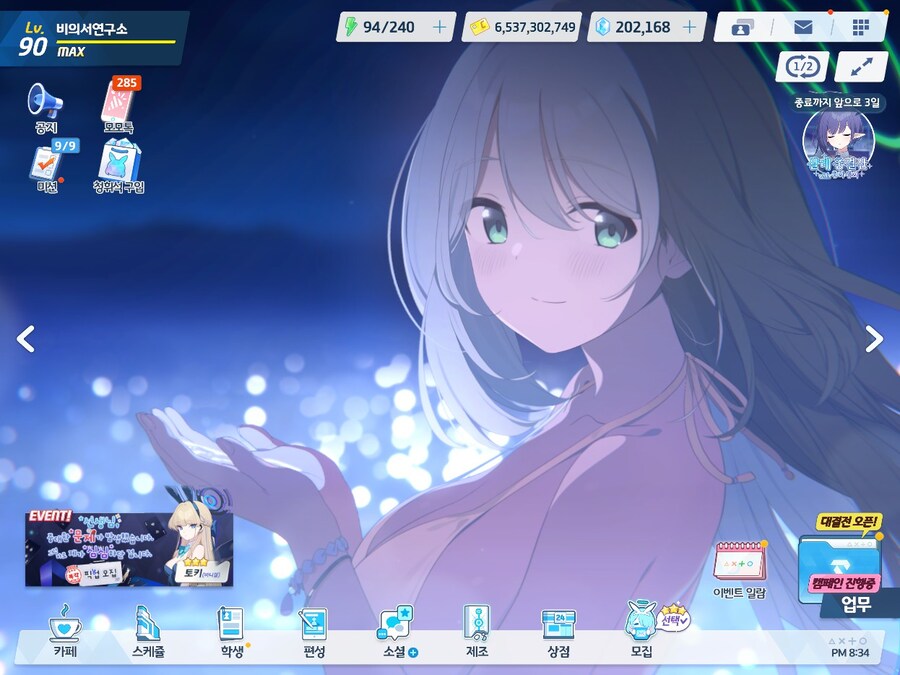Screen dimensions: 900x675
Task: Tap the 캠페인 진행중 pink label
Action: tap(844, 584)
